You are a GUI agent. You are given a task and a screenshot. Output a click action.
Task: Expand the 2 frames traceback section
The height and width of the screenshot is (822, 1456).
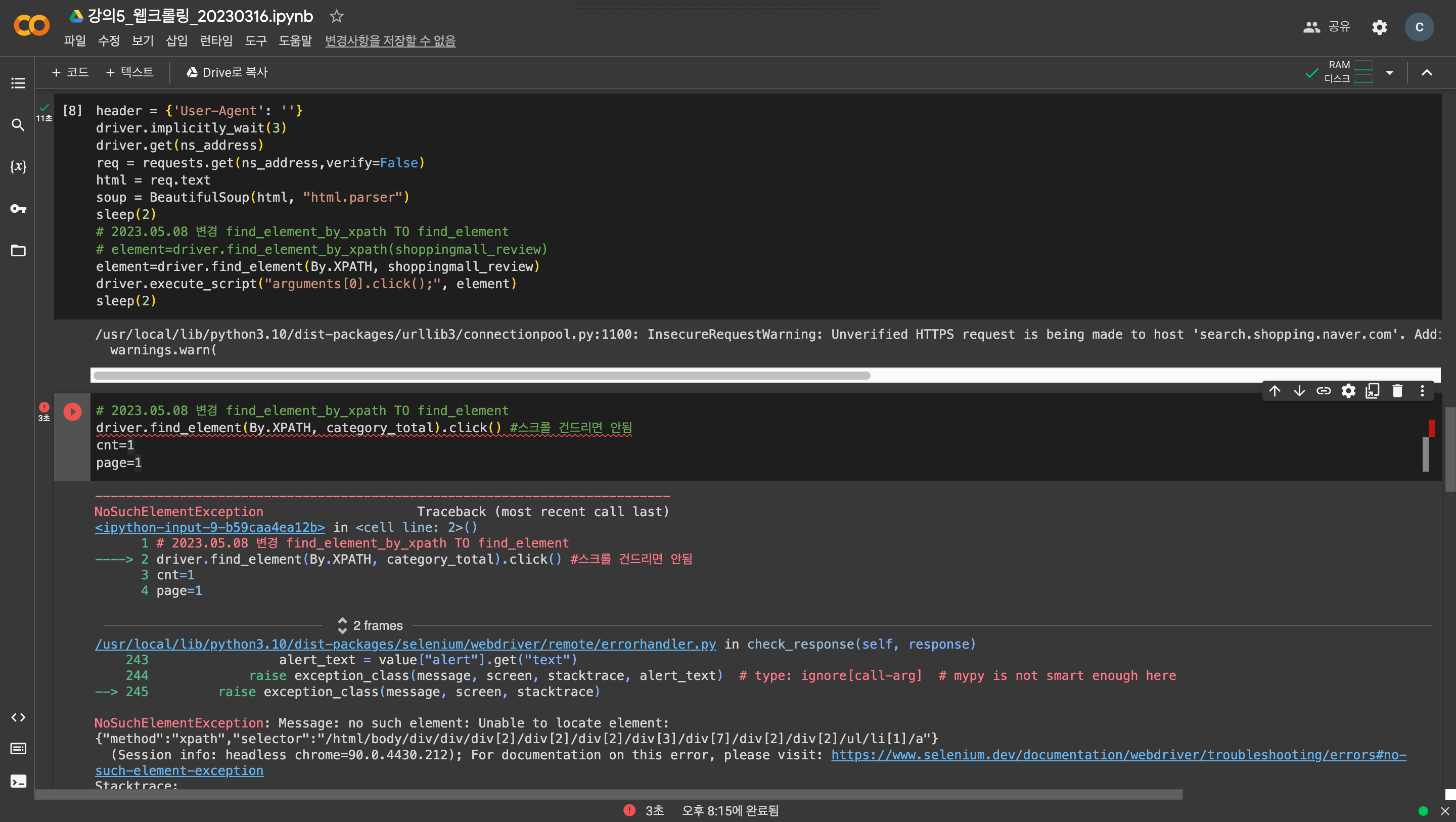pos(371,625)
